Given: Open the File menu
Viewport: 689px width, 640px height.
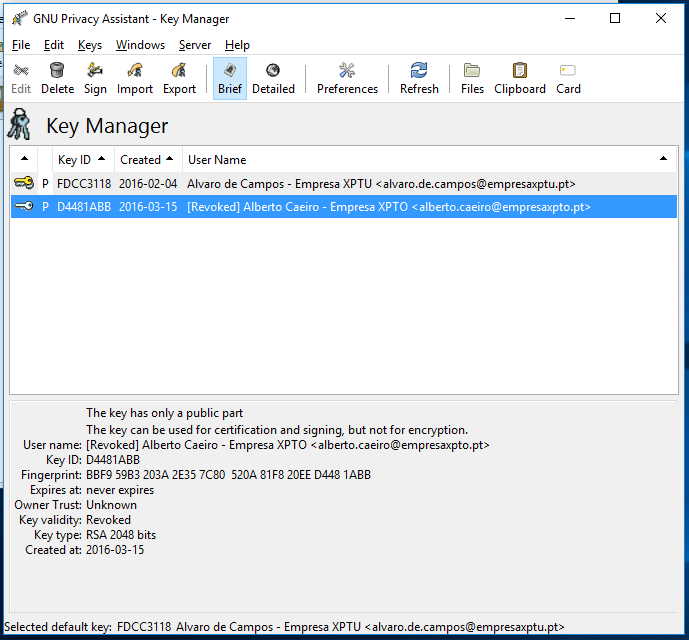Looking at the screenshot, I should (x=21, y=45).
